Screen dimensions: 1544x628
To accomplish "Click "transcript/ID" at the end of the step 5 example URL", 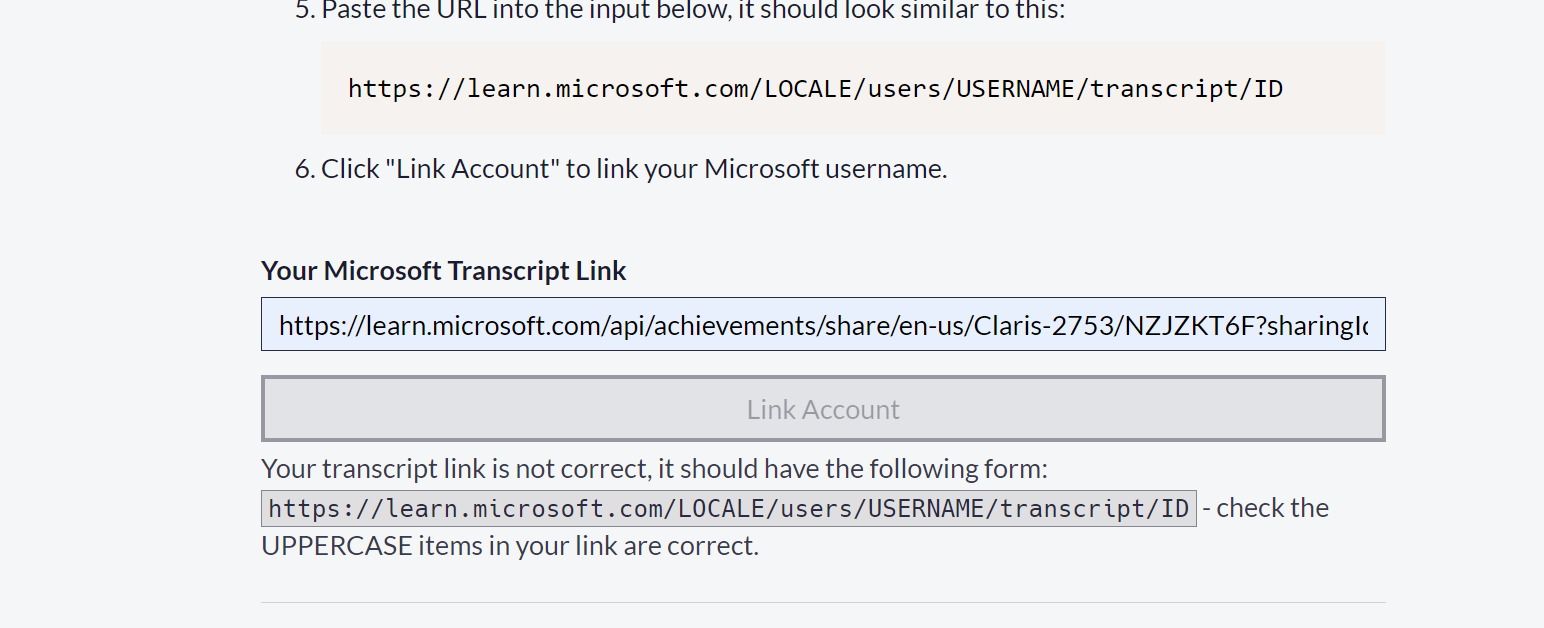I will (1186, 89).
